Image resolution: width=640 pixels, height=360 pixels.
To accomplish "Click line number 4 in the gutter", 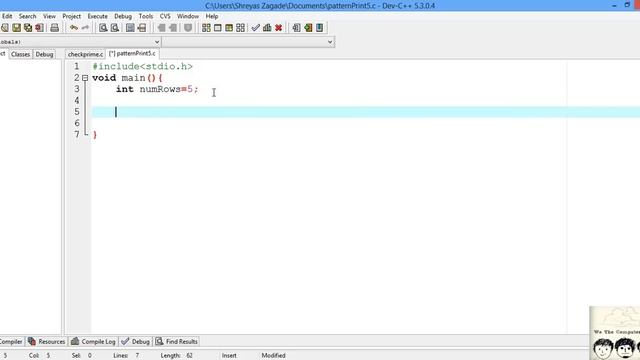I will [x=77, y=101].
